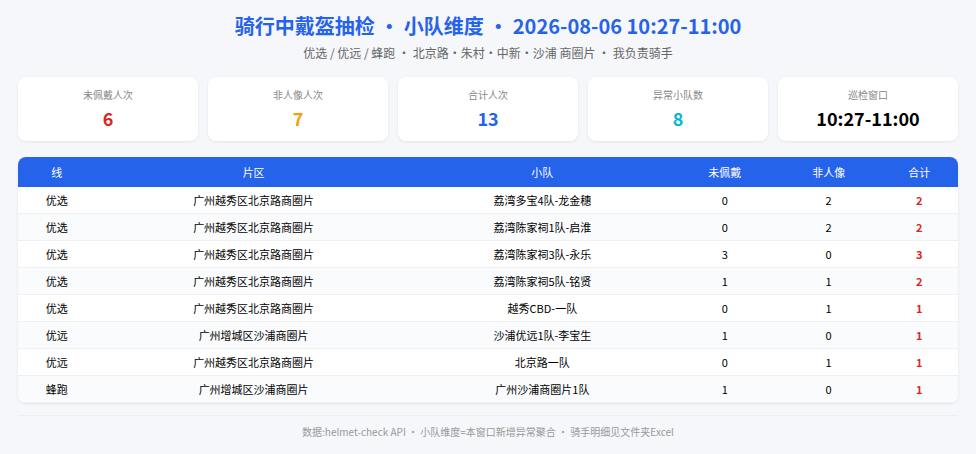Screen dimensions: 976x454
Task: Click the 线 column header
Action: [x=57, y=173]
